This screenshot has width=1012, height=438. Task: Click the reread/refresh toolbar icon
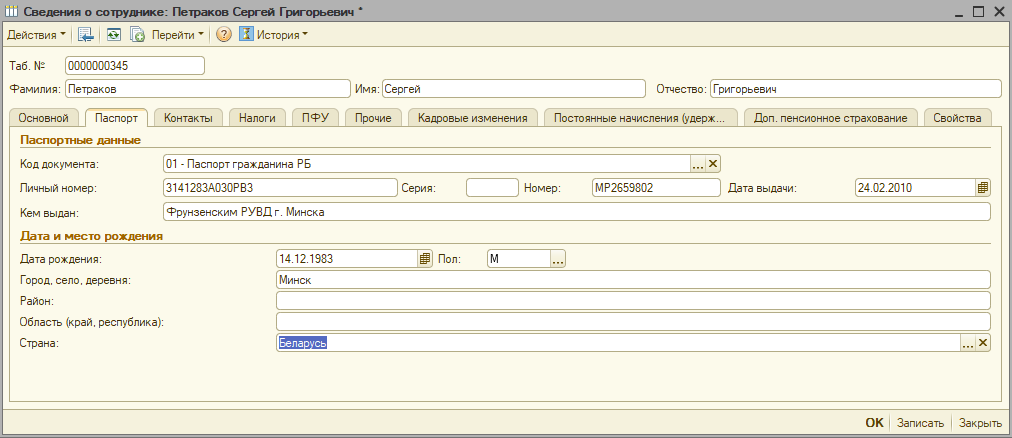click(x=114, y=34)
